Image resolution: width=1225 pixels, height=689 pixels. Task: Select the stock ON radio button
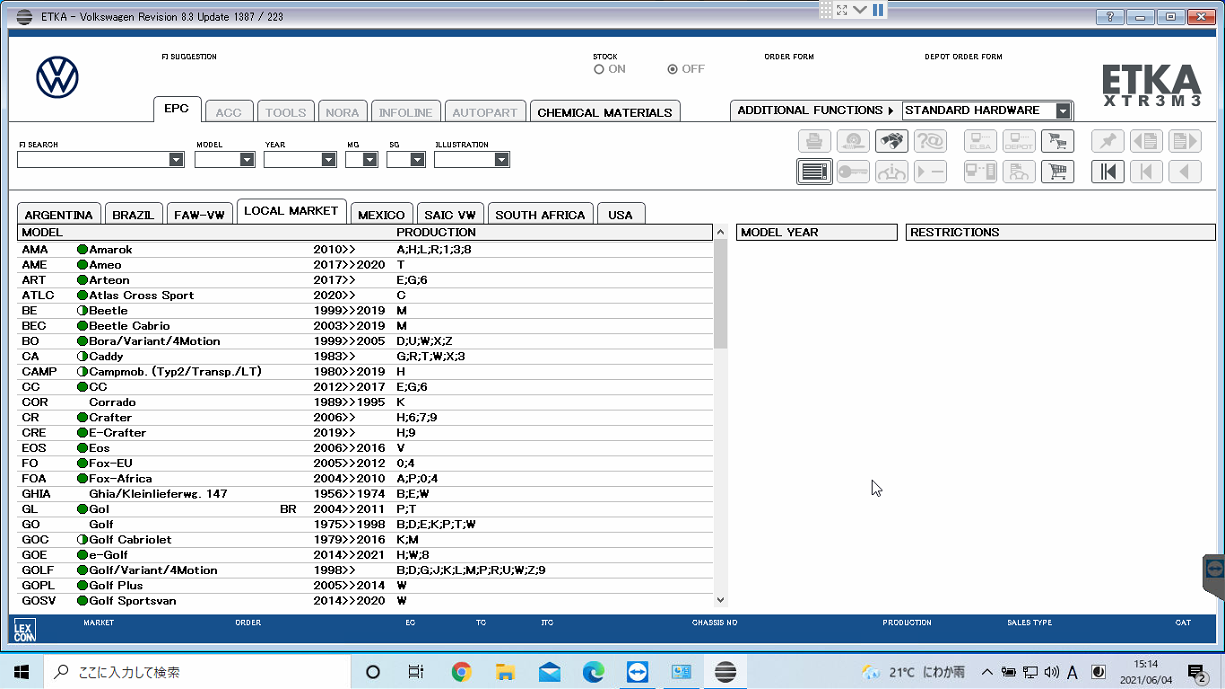(599, 70)
